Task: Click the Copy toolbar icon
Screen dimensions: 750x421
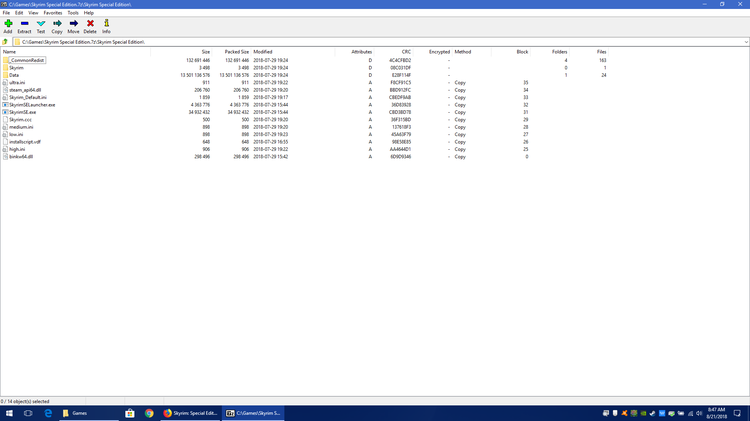Action: [x=57, y=26]
